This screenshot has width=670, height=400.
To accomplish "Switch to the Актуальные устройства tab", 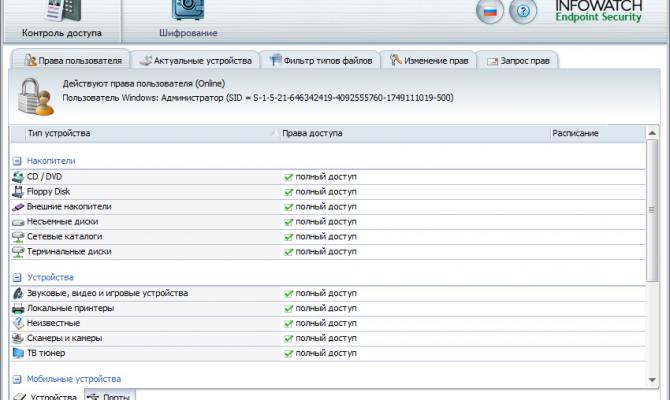I will tap(195, 61).
